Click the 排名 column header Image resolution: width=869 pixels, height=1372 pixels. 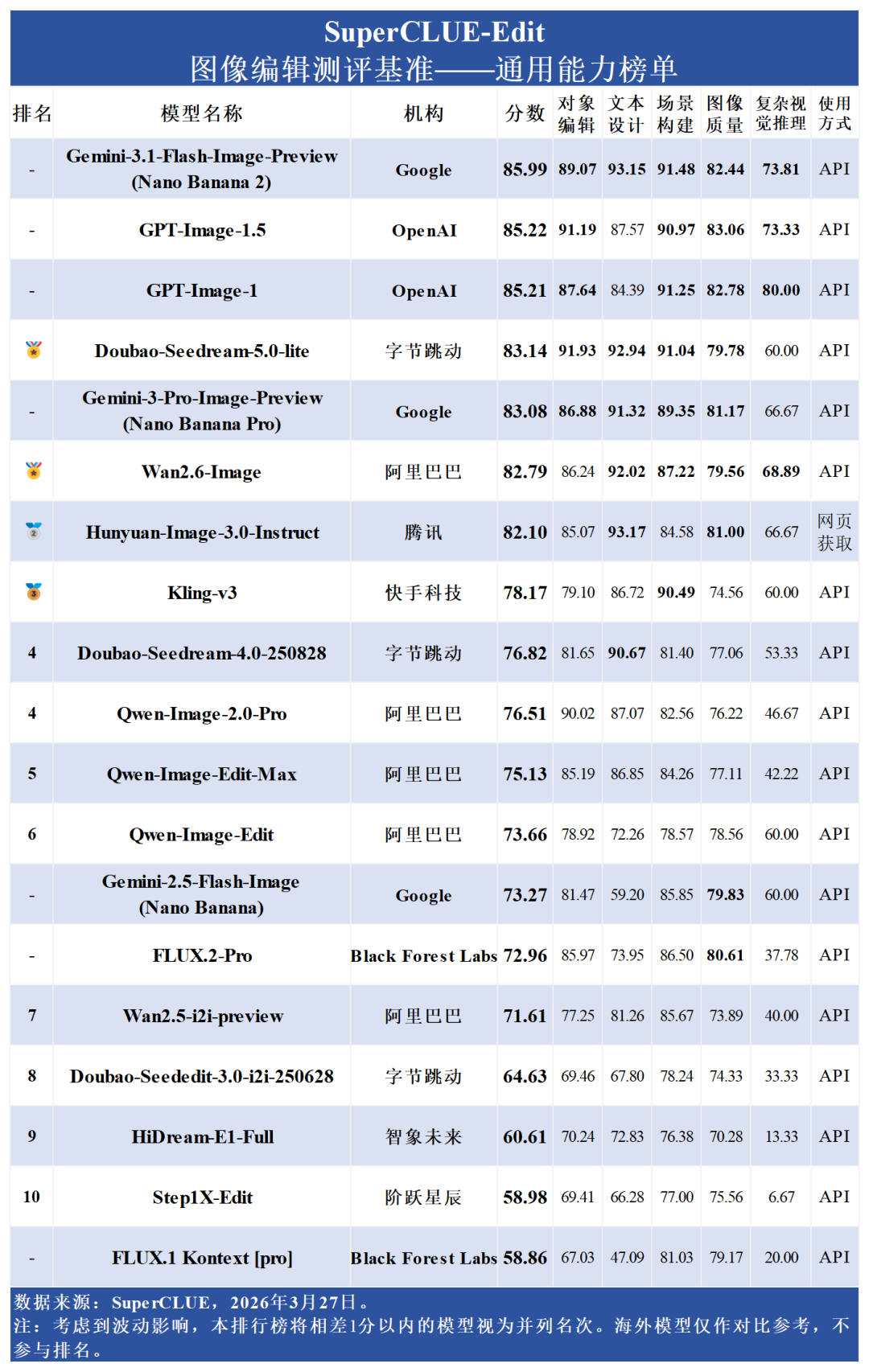coord(32,113)
